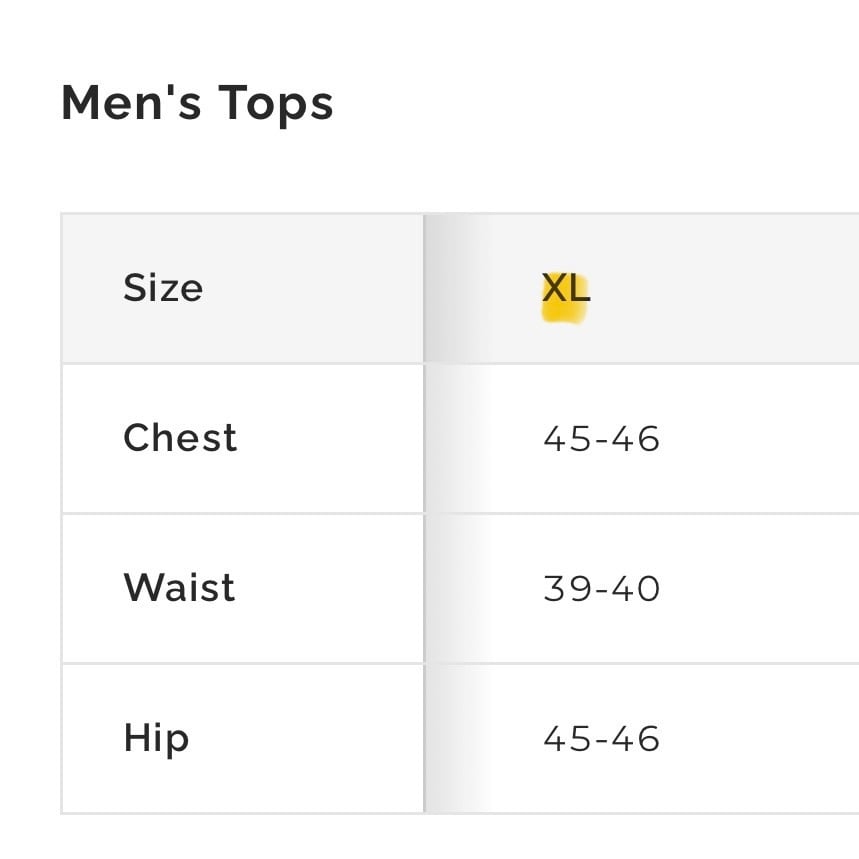The image size is (859, 859).
Task: Select the Waist row label
Action: (180, 588)
